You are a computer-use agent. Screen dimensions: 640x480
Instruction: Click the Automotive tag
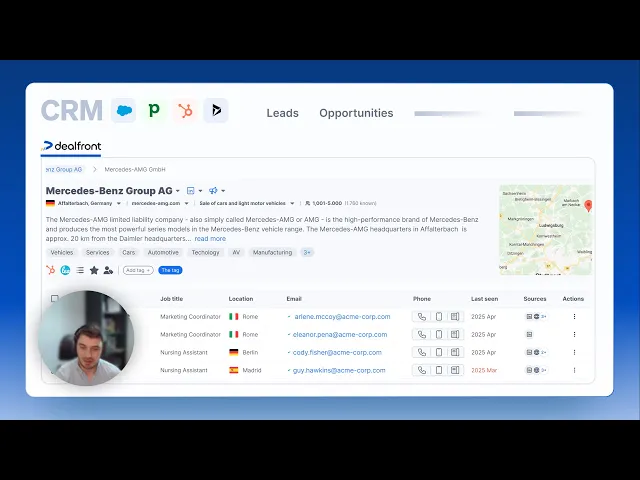[x=163, y=253]
